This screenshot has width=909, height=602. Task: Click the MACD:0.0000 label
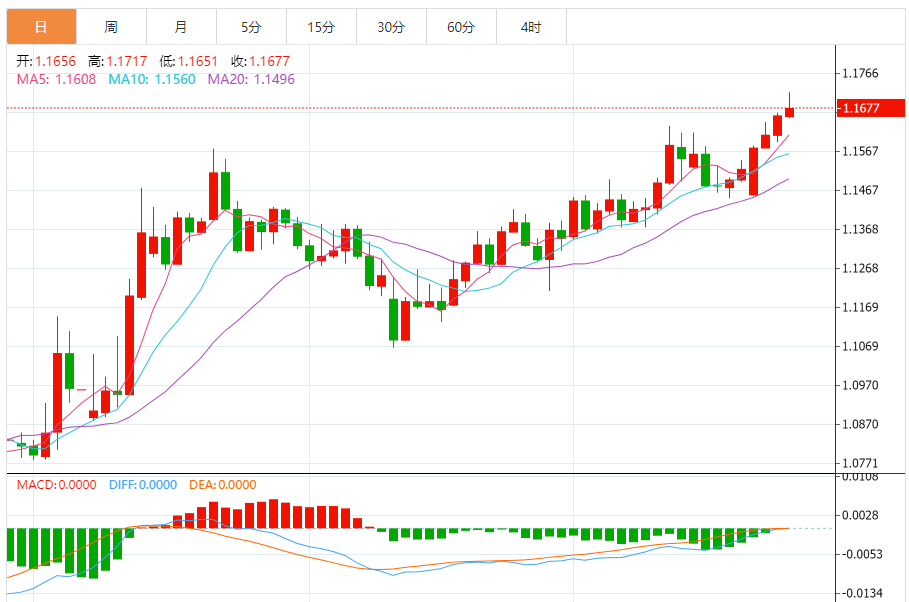(x=56, y=485)
